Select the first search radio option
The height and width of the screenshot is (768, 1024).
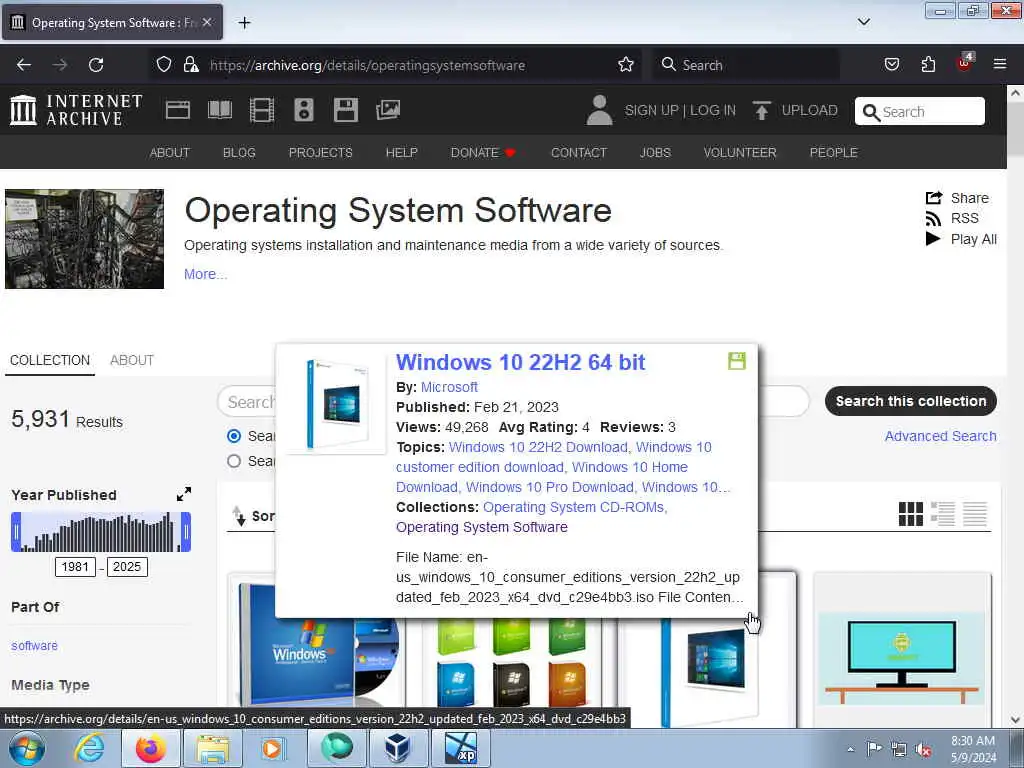(x=234, y=436)
